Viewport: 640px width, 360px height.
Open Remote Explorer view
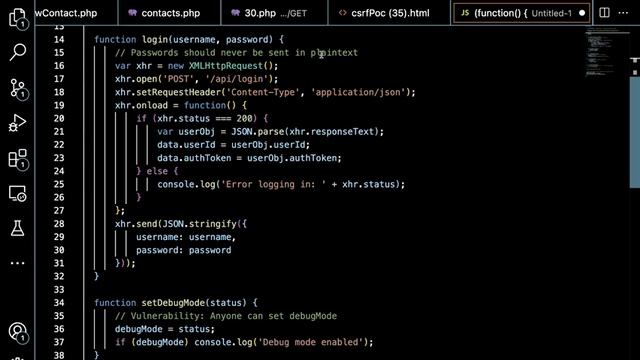tap(17, 193)
